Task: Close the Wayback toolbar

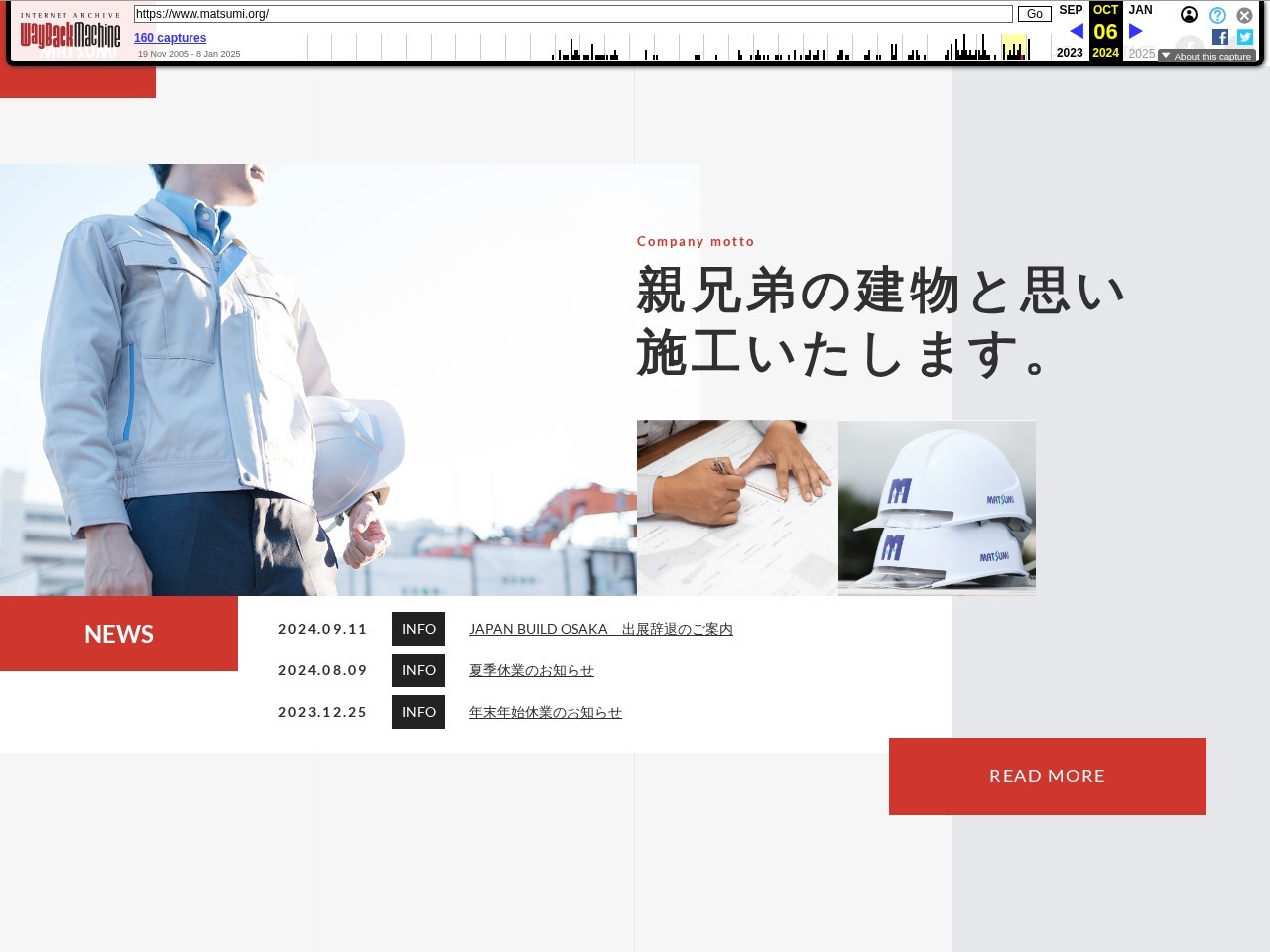Action: pos(1244,15)
